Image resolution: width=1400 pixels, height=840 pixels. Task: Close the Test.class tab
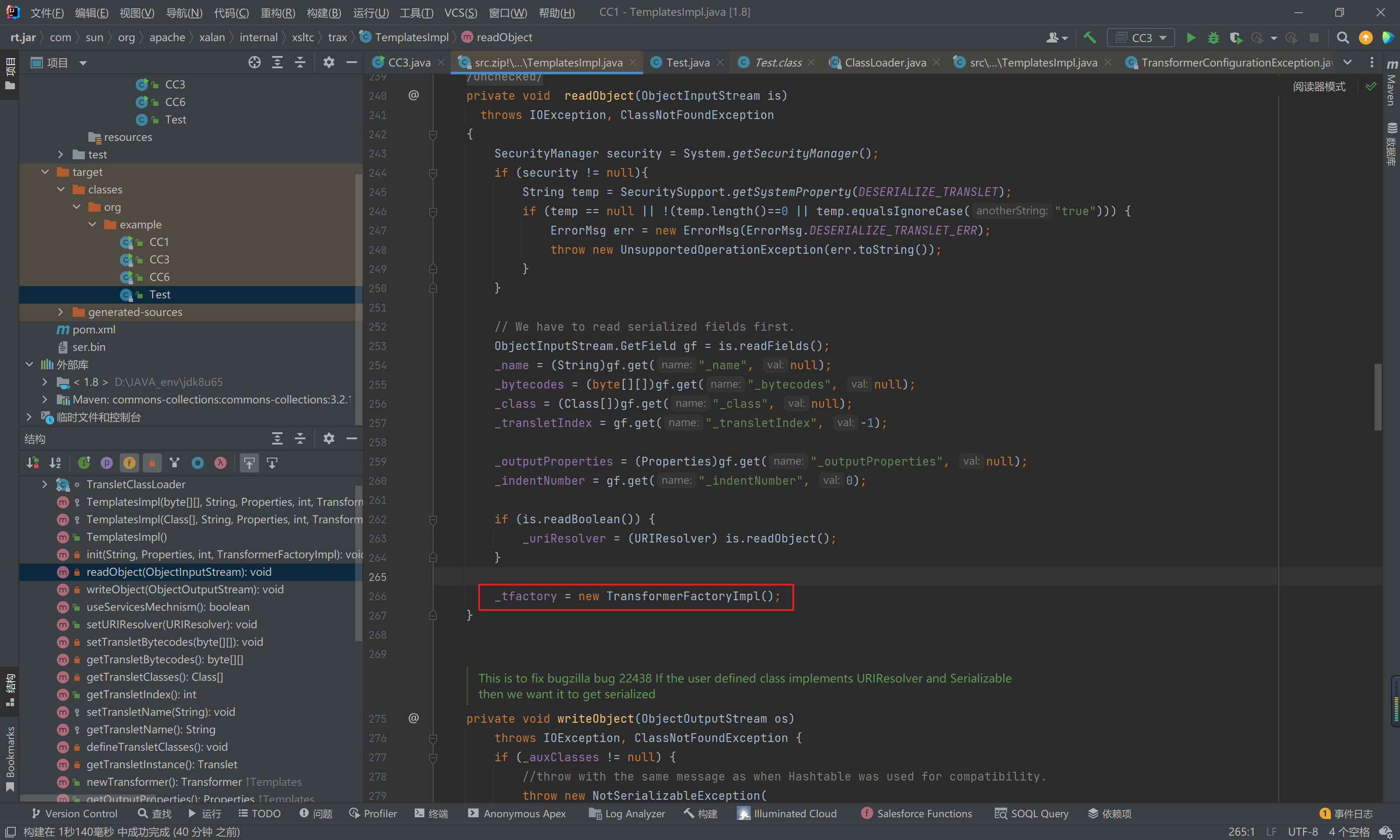(812, 62)
